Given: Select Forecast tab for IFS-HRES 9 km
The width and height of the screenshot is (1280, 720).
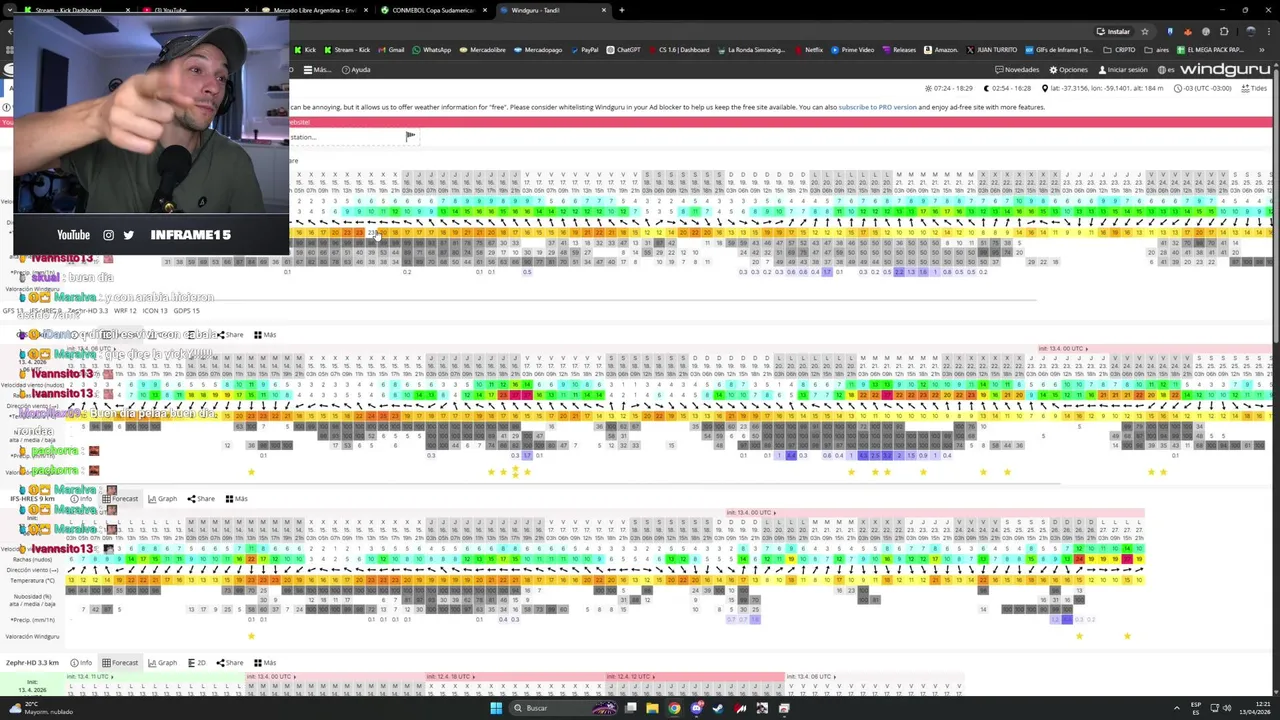Looking at the screenshot, I should (121, 498).
